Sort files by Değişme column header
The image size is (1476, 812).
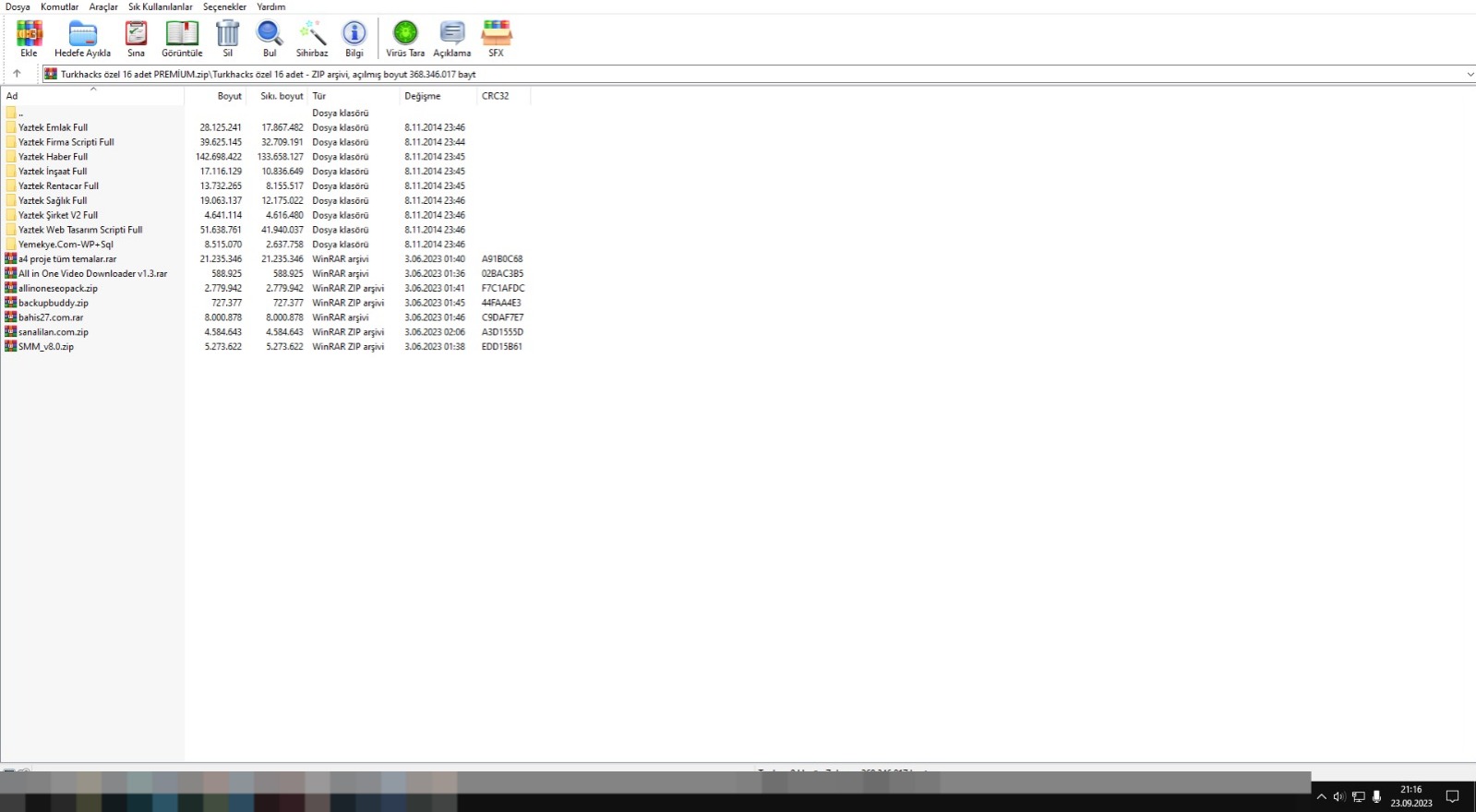438,96
